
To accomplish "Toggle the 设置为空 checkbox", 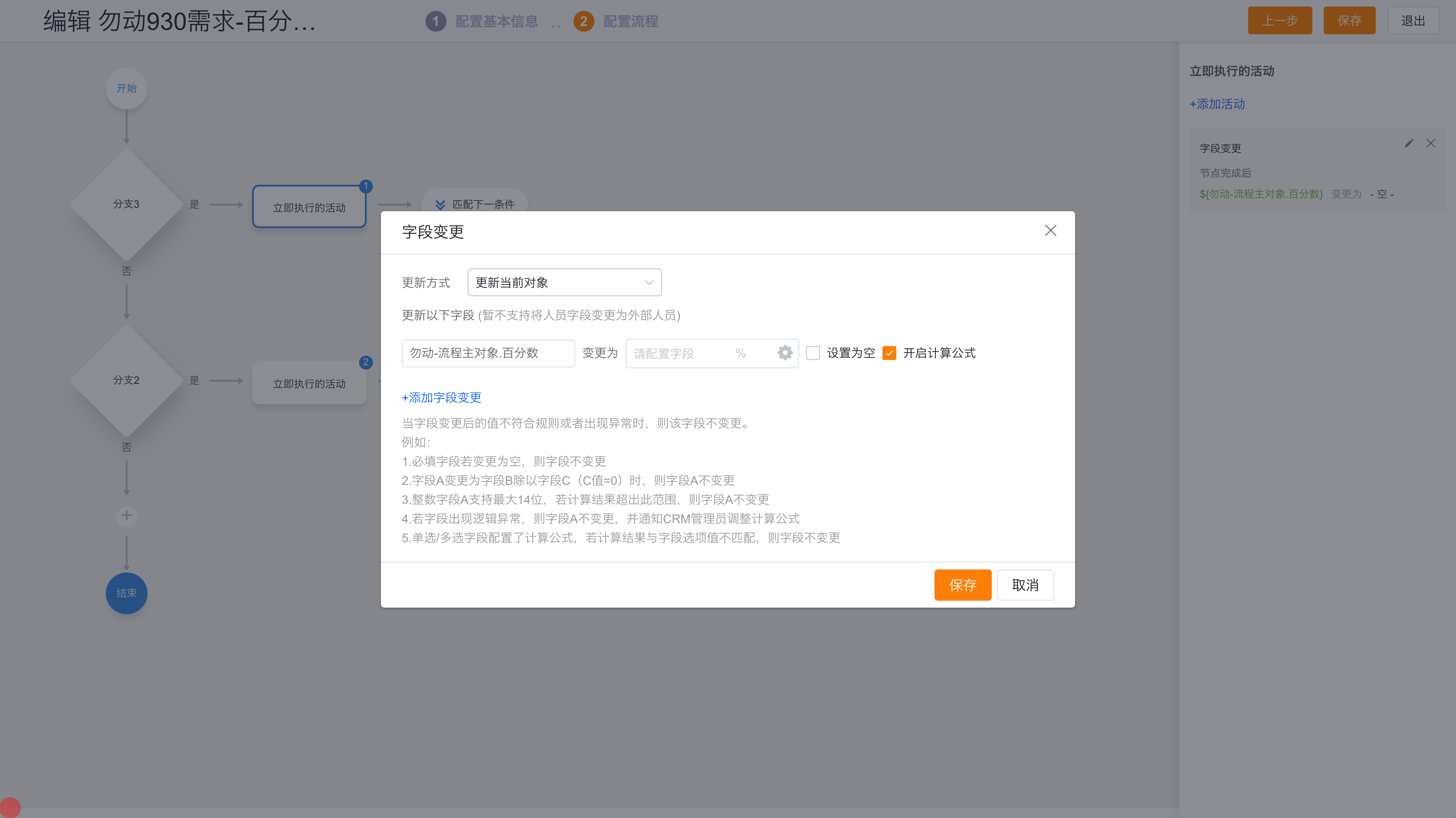I will point(813,353).
